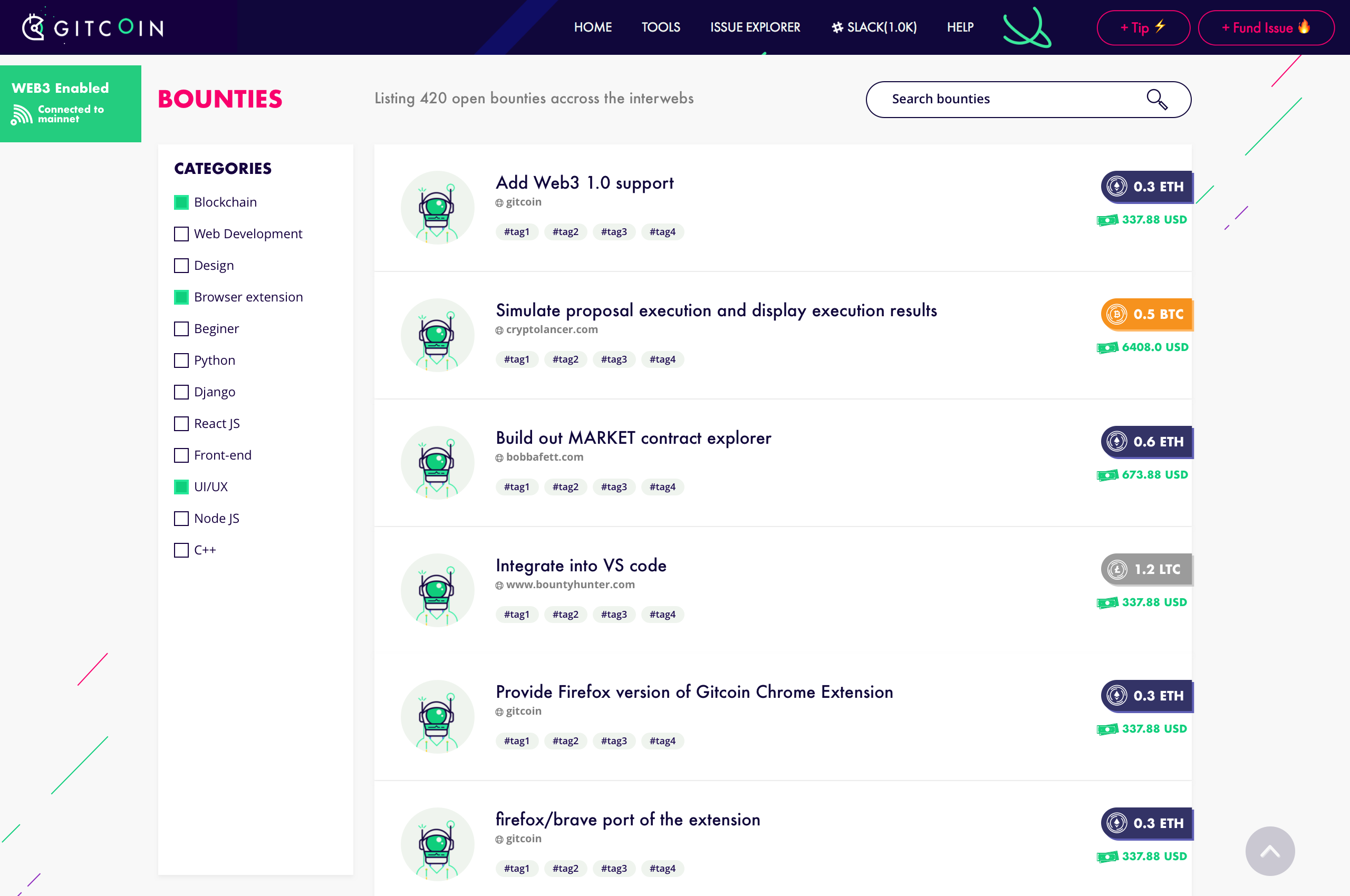
Task: Select the Slack icon in the navigation bar
Action: click(x=837, y=27)
